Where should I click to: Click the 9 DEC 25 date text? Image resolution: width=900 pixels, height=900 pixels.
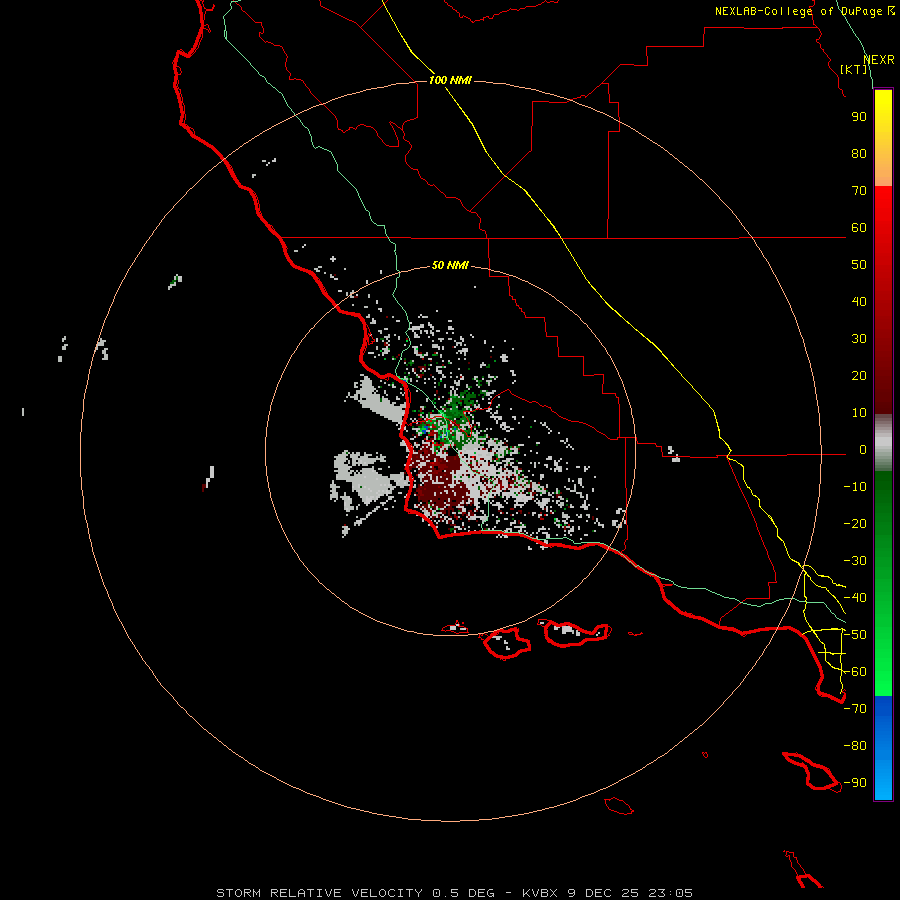(x=603, y=893)
